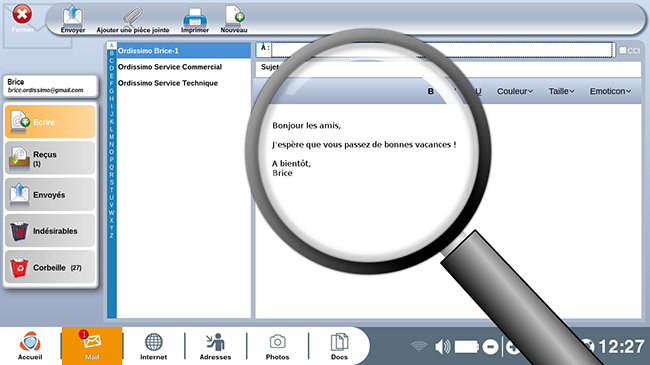Jump to letter A in contact index
650x365 pixels.
tap(111, 45)
